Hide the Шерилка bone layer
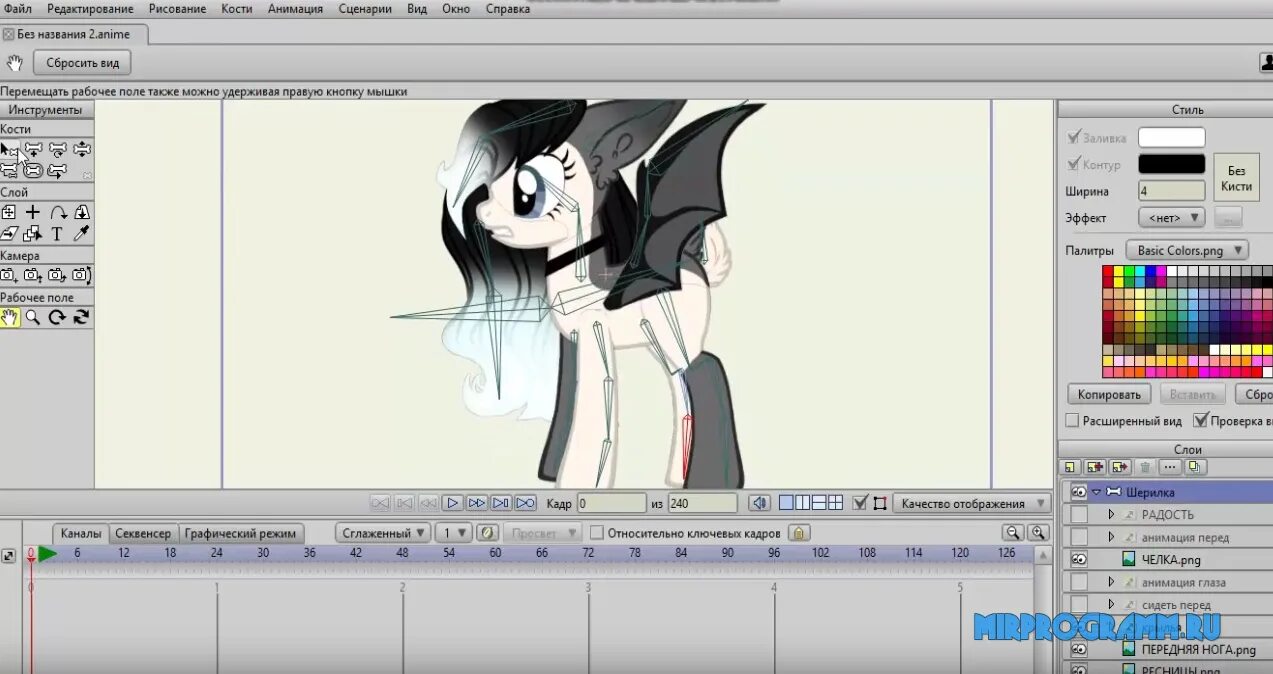The image size is (1273, 674). pyautogui.click(x=1078, y=492)
